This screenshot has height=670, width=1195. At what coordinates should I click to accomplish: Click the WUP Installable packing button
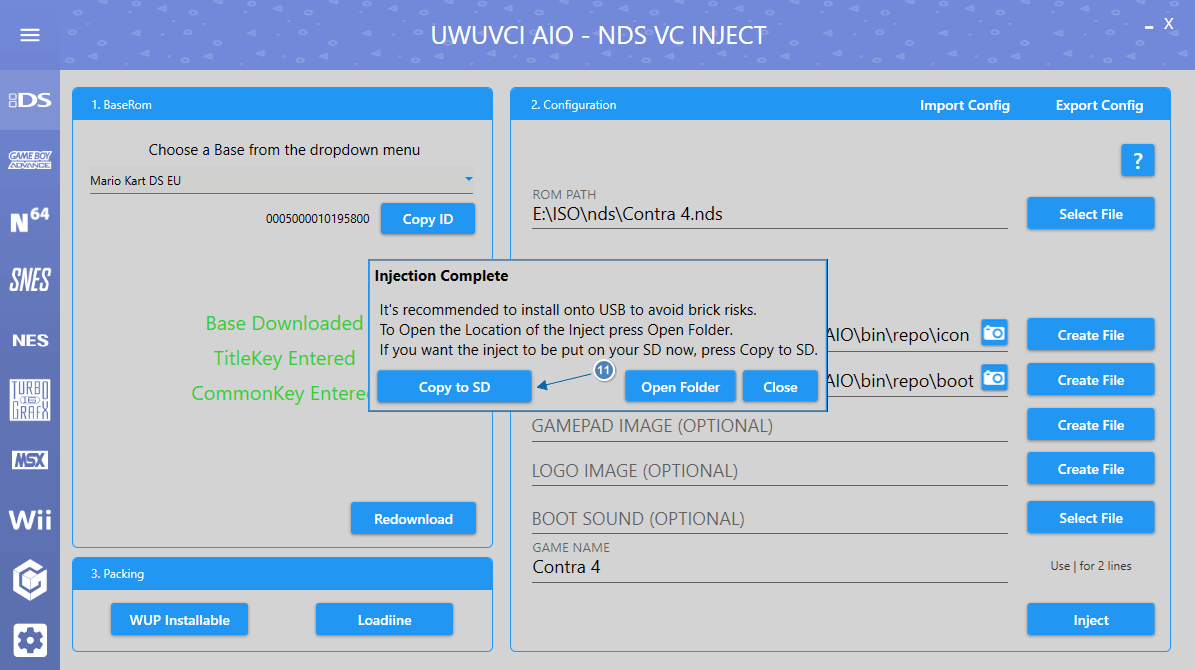tap(180, 620)
